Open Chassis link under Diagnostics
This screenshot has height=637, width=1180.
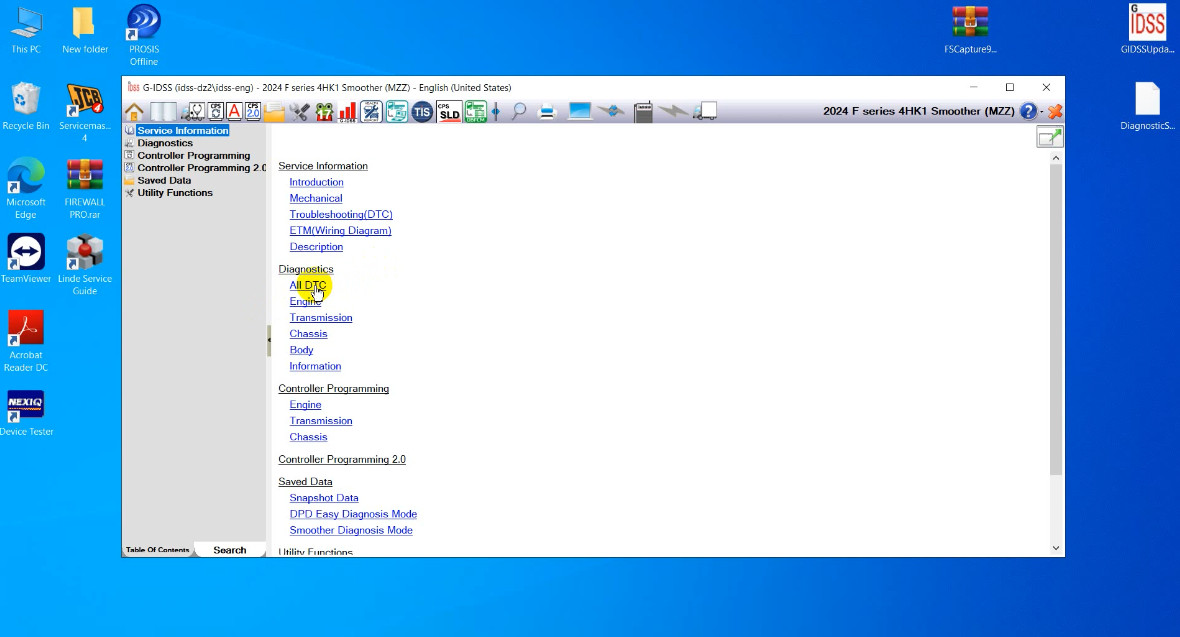[x=309, y=334]
